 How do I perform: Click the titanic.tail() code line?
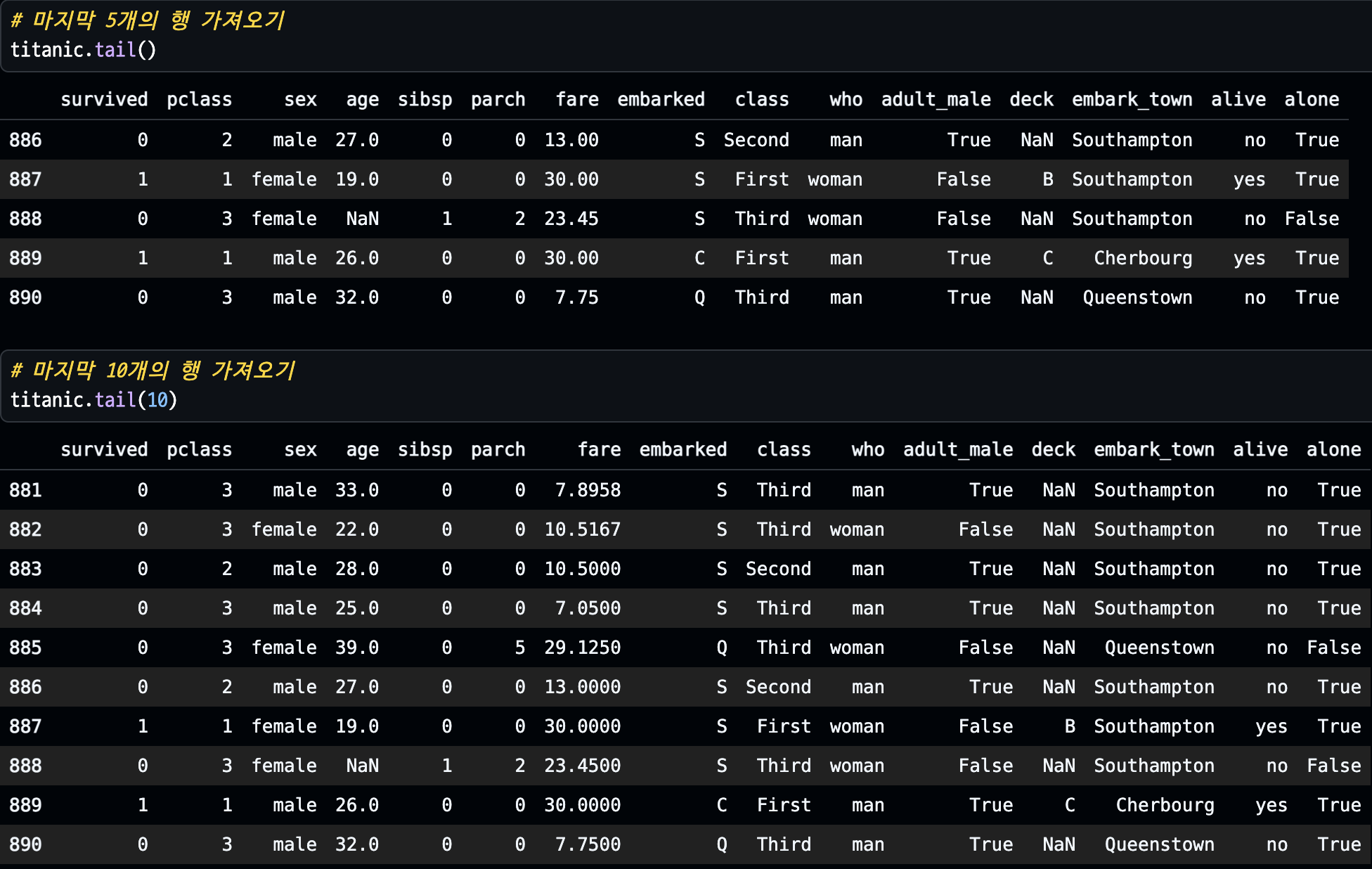tap(83, 50)
